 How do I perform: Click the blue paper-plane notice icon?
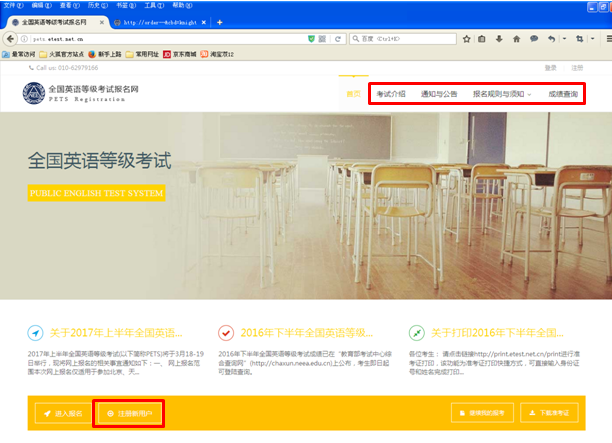pyautogui.click(x=36, y=333)
